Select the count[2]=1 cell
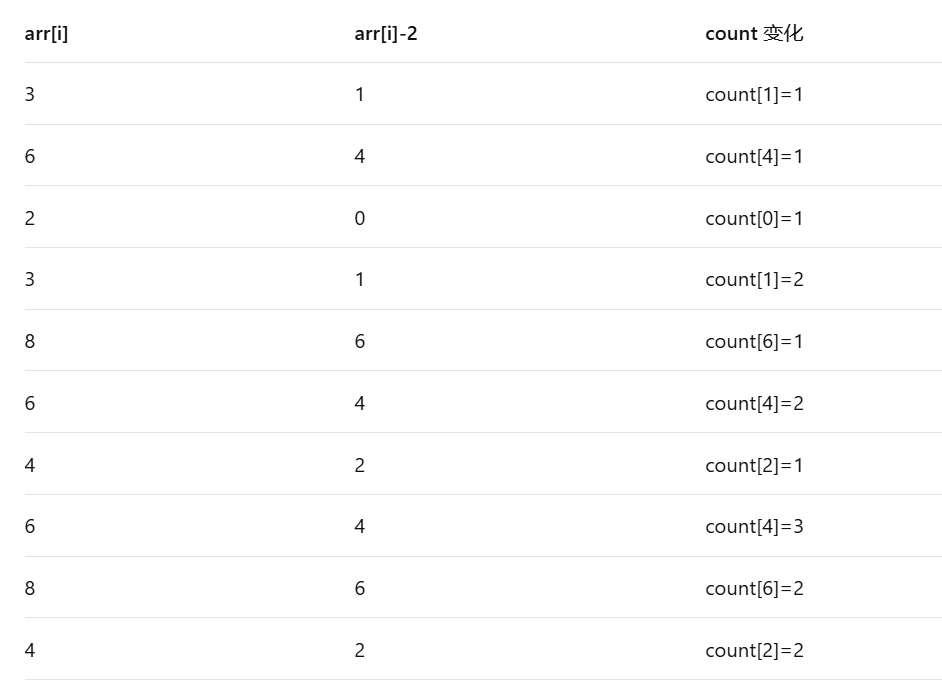 tap(754, 465)
